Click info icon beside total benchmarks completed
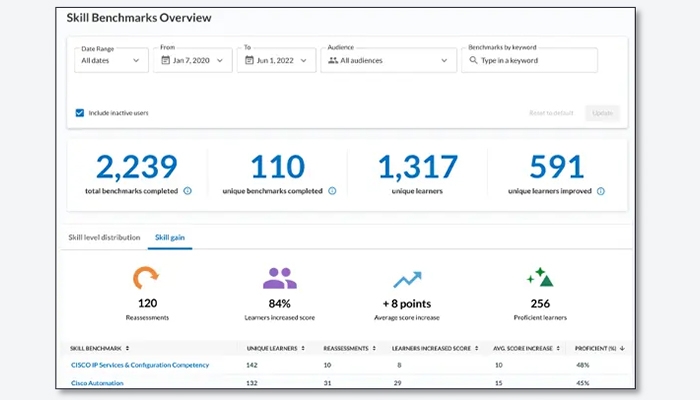This screenshot has width=700, height=400. (187, 190)
